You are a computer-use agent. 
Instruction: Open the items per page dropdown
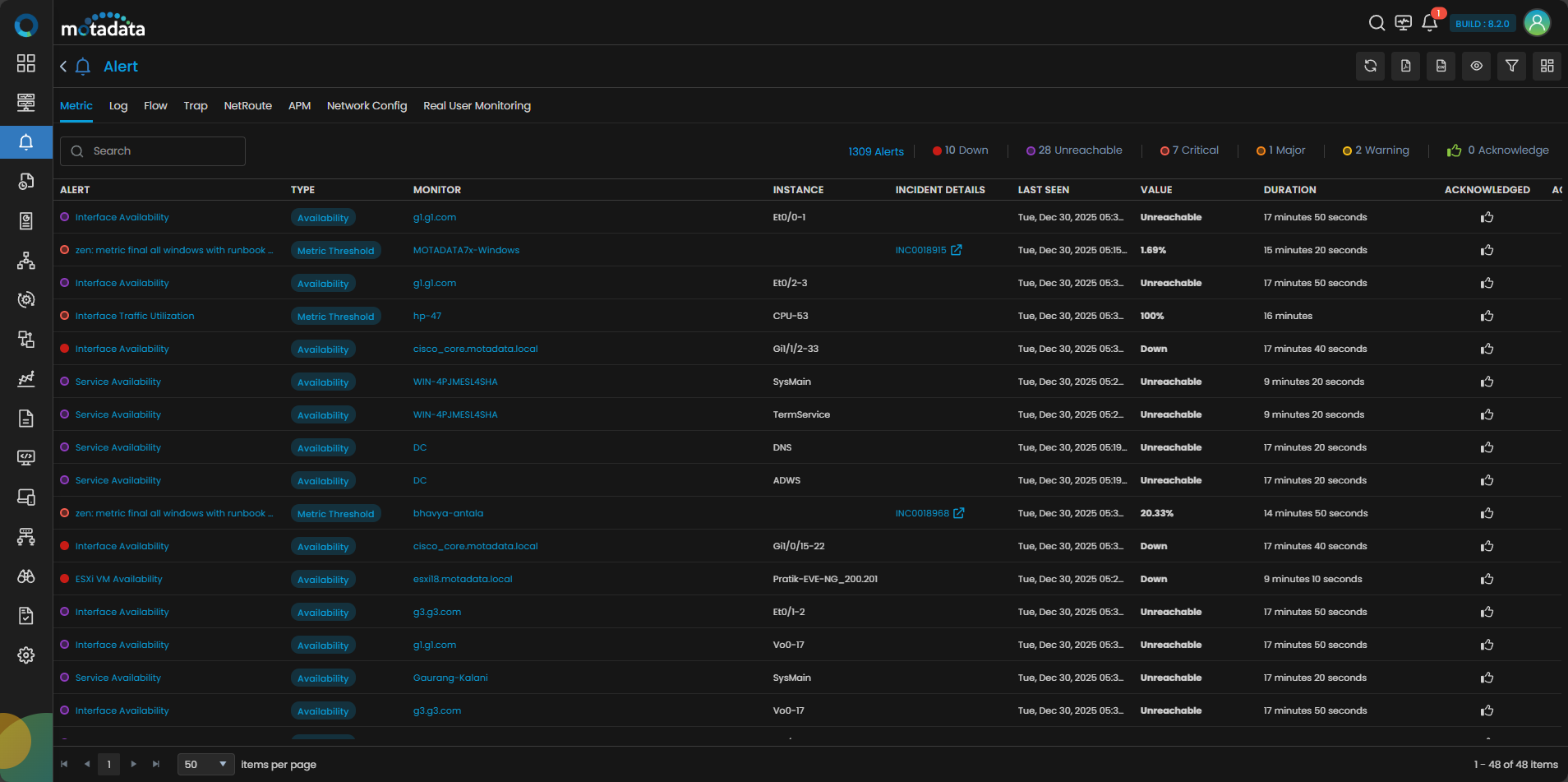205,764
